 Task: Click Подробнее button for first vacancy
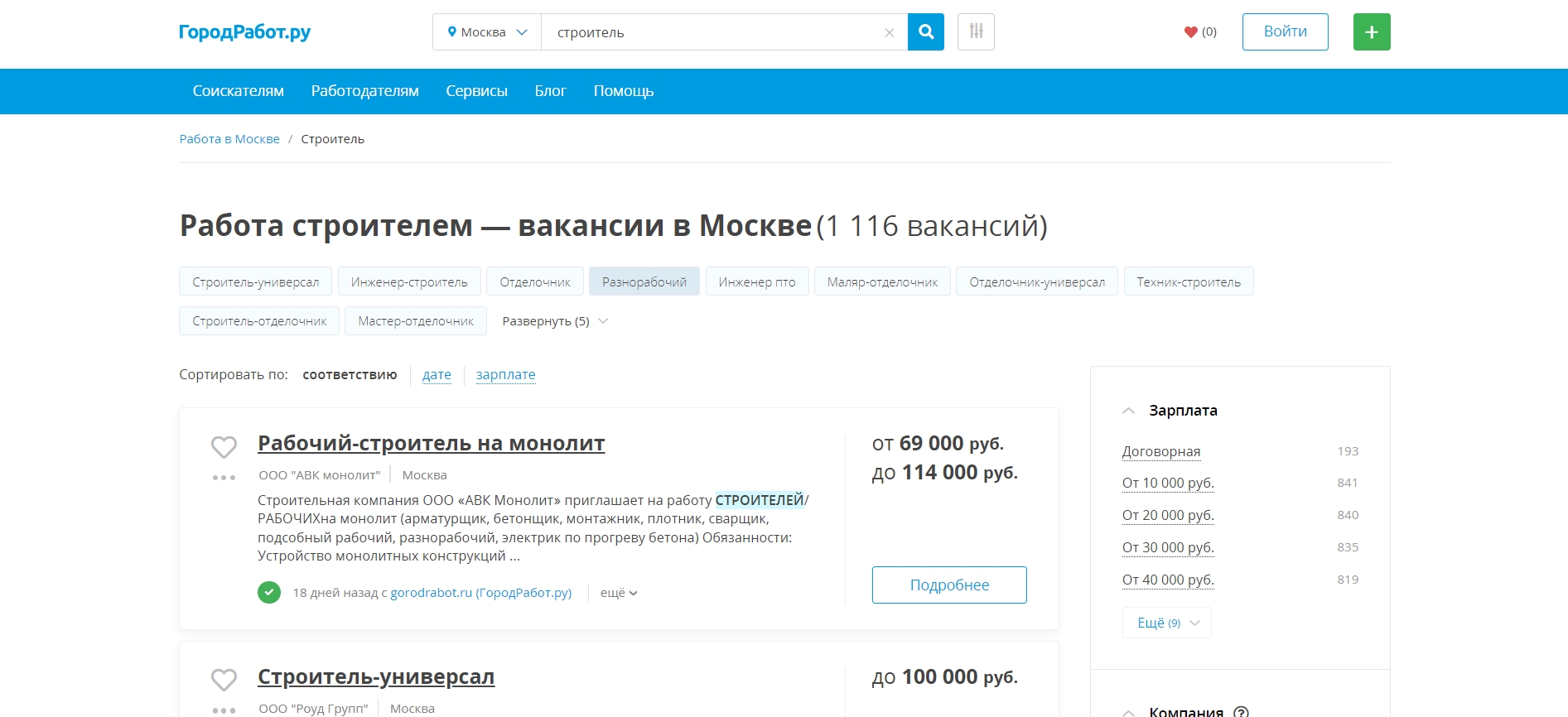pos(949,585)
